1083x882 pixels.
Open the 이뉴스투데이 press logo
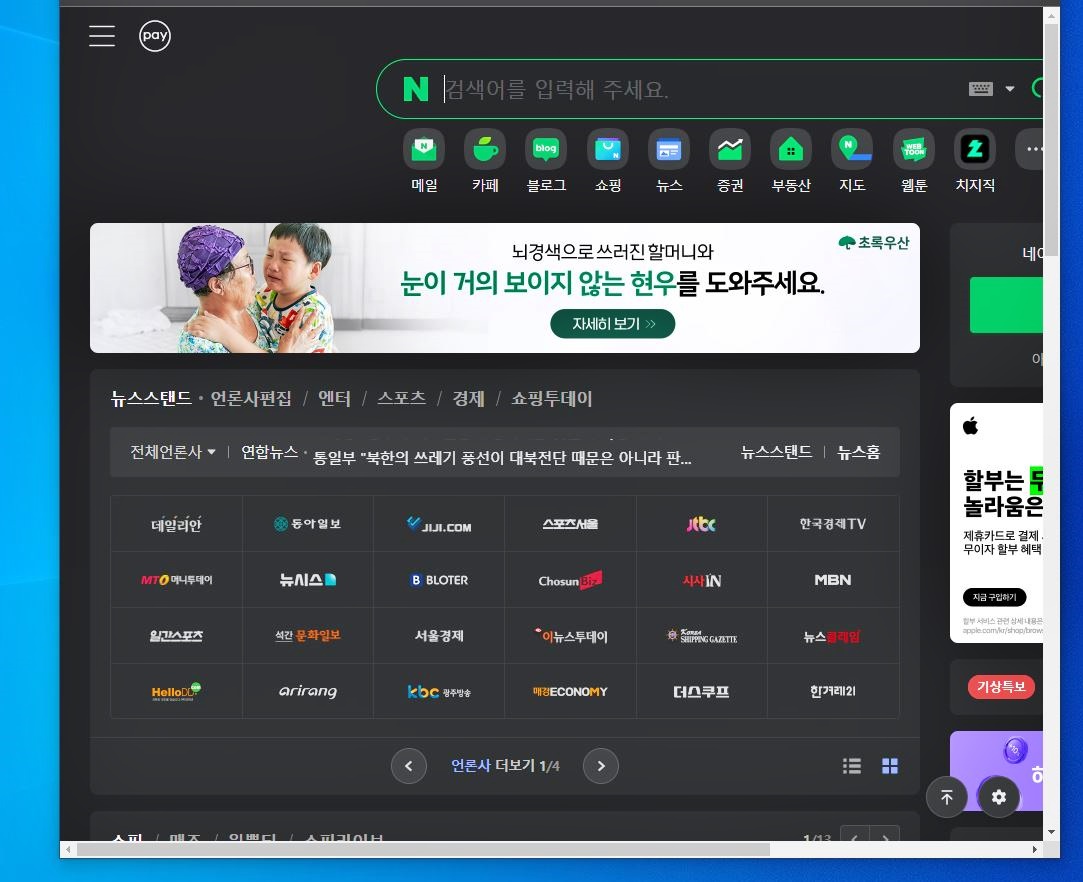coord(571,636)
